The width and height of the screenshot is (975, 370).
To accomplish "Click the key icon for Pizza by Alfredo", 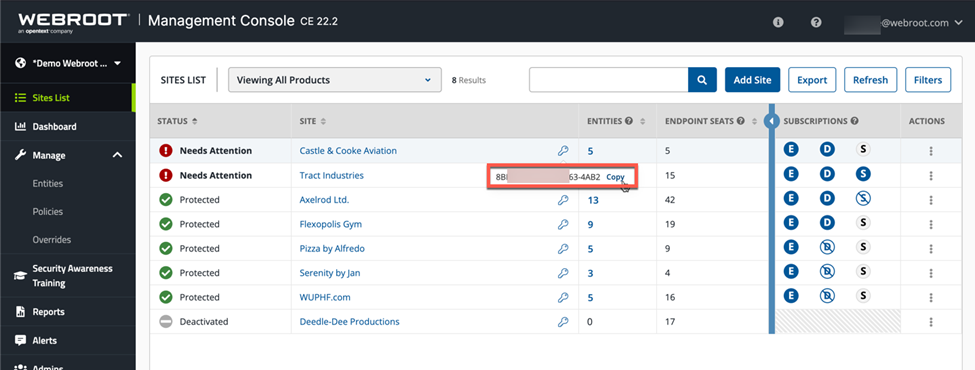I will click(x=563, y=249).
